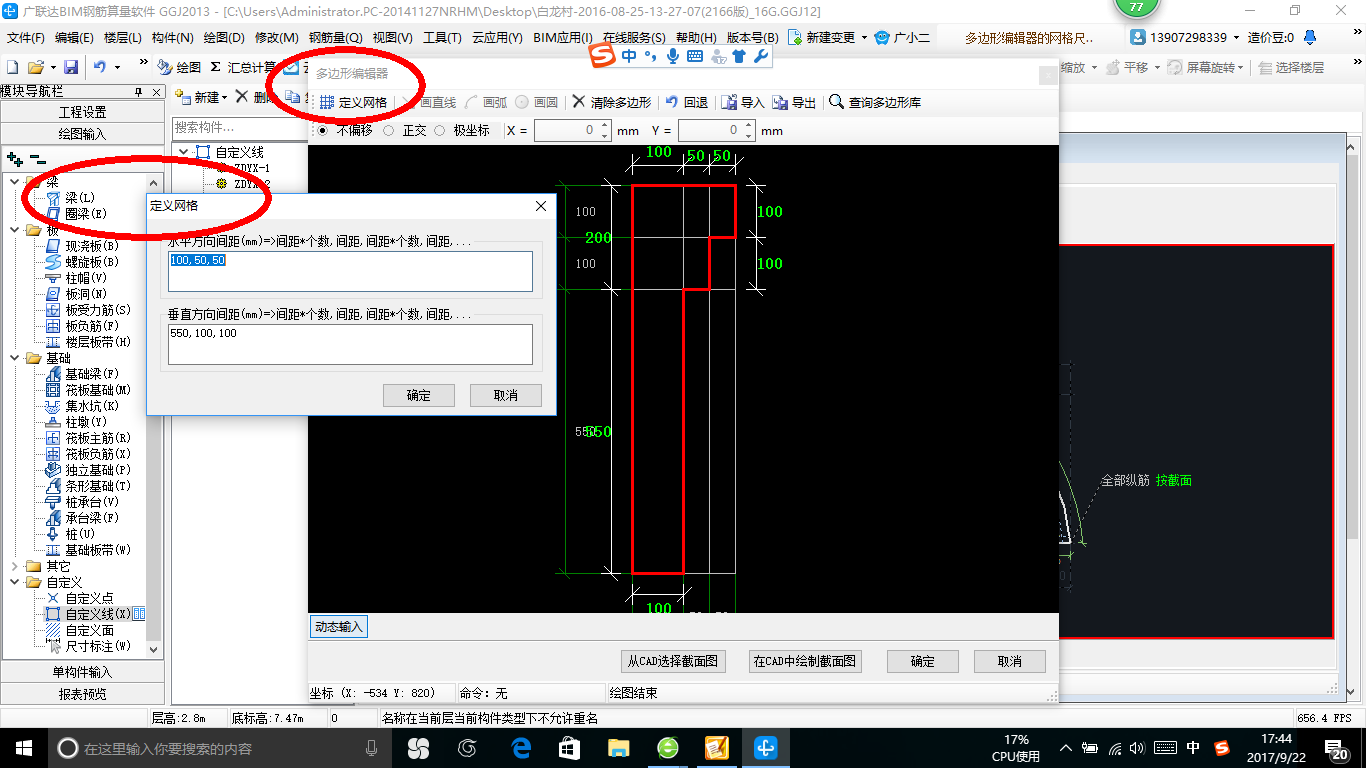
Task: Click Sogou toolbar wrench settings icon
Action: click(761, 56)
